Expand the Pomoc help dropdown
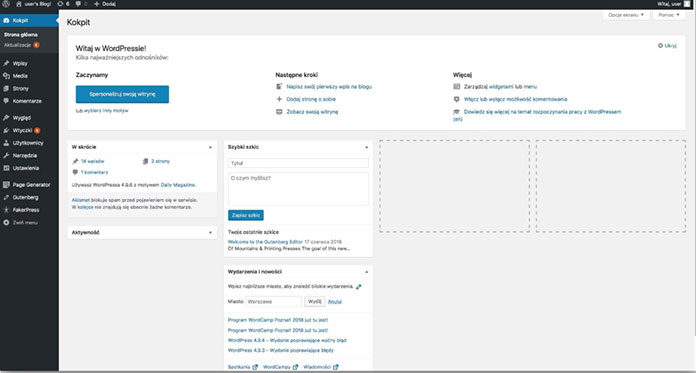This screenshot has height=373, width=696. (x=669, y=15)
